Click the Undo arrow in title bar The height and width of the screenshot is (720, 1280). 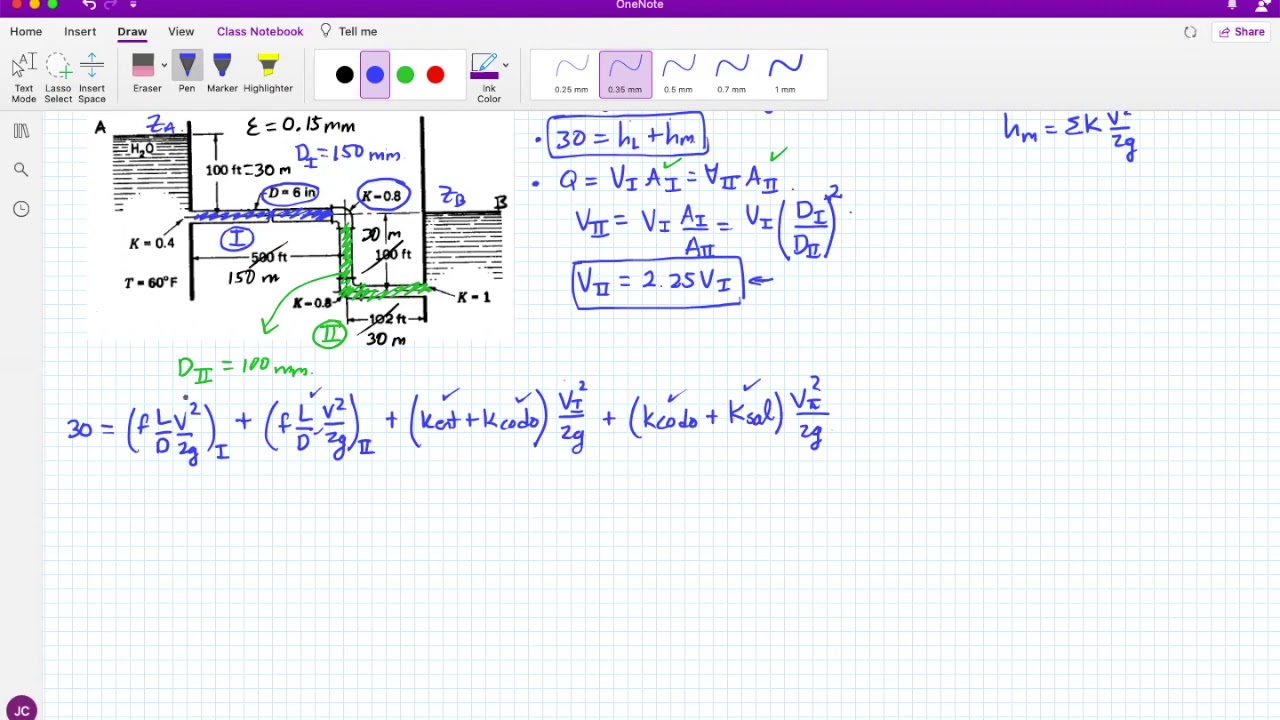89,5
